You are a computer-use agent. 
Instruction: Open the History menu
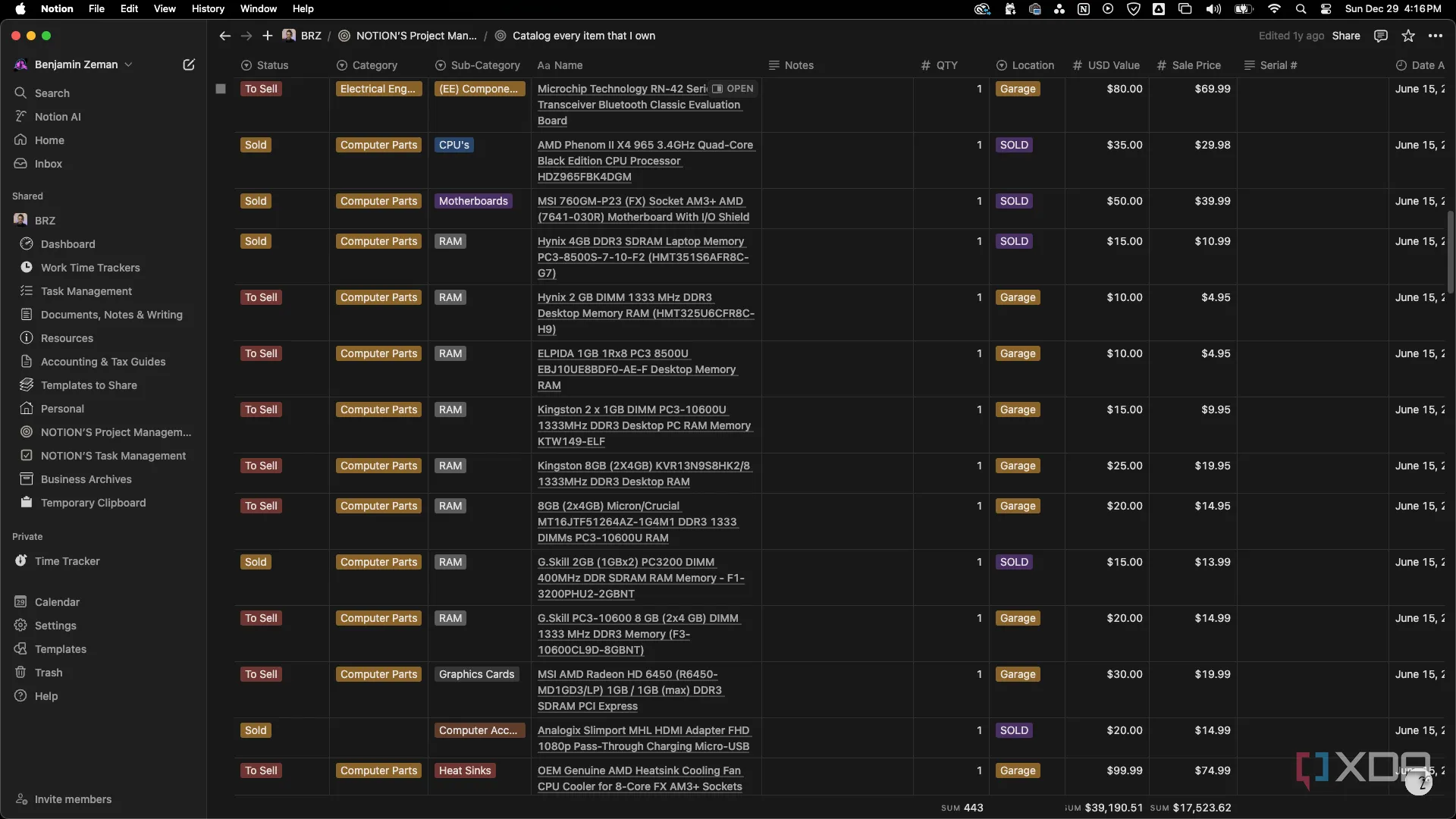208,9
